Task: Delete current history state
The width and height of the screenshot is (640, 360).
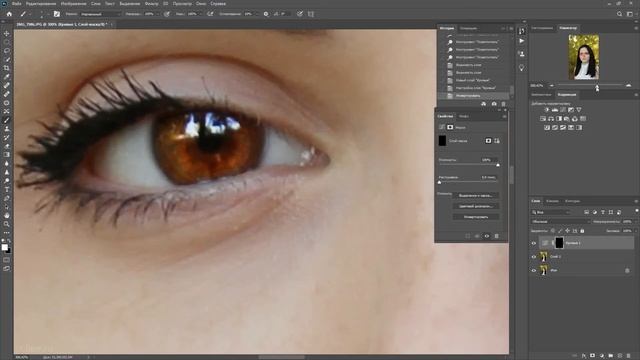Action: pos(503,104)
